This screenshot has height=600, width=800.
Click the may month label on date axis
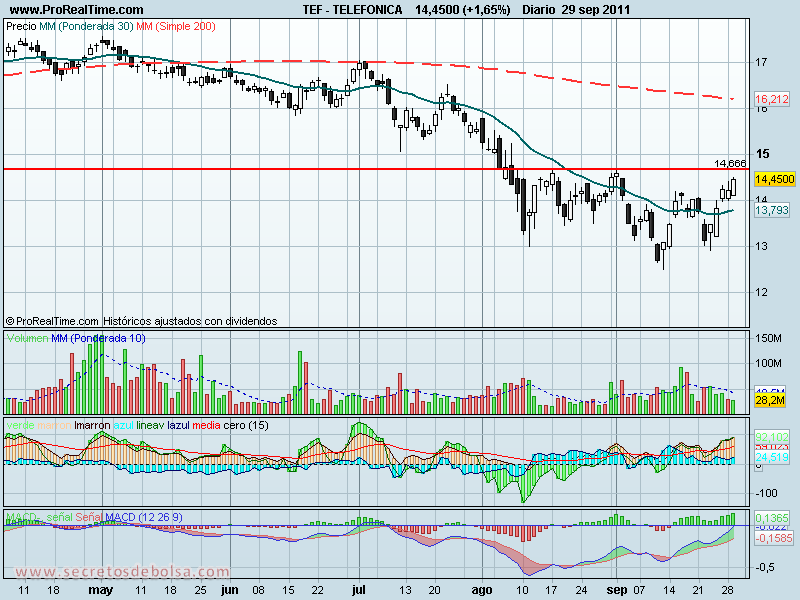coord(101,590)
